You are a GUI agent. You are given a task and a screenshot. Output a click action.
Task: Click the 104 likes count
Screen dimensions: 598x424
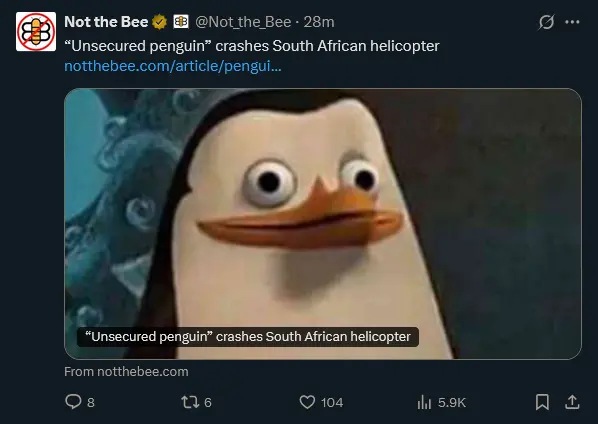tap(332, 402)
